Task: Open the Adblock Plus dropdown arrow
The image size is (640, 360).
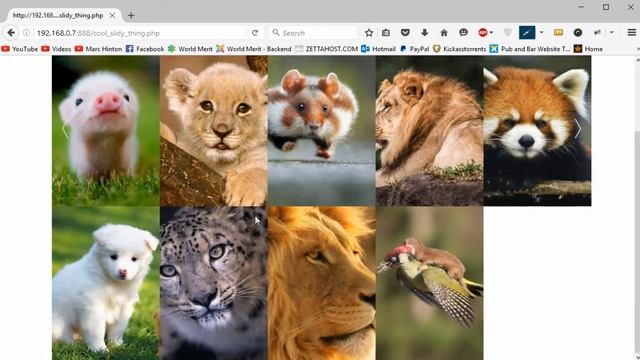Action: pyautogui.click(x=491, y=33)
